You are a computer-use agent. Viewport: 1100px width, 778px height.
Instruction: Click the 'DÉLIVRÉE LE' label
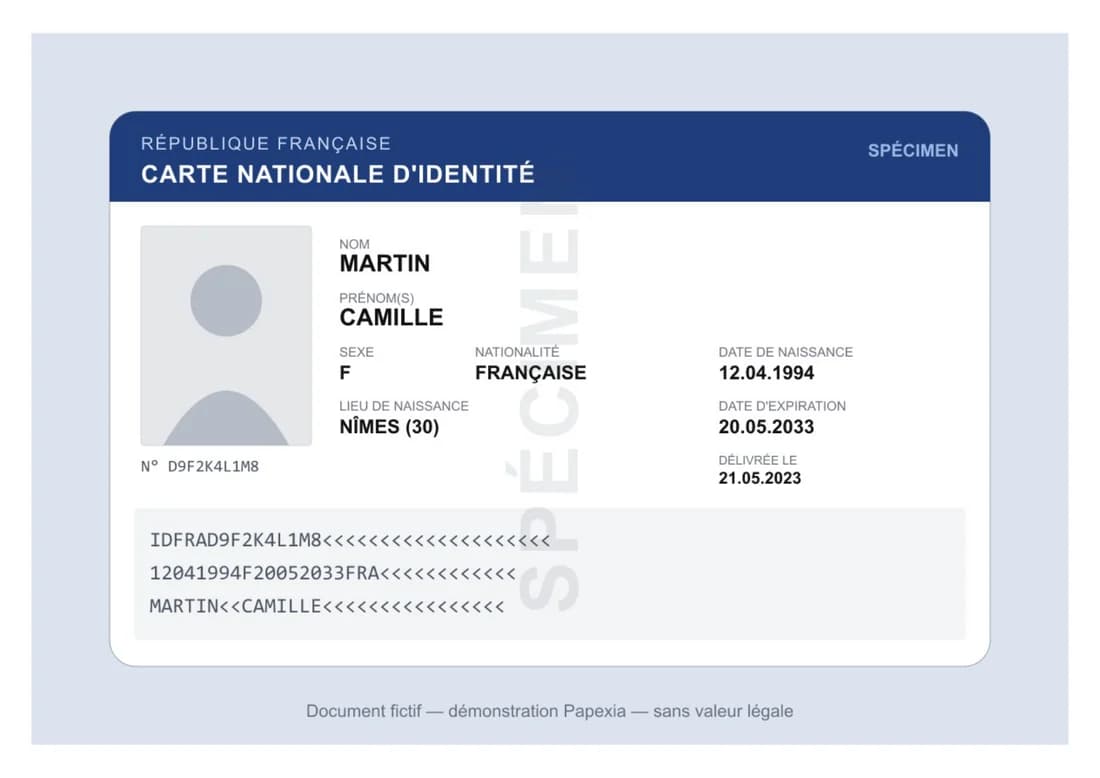pos(758,460)
